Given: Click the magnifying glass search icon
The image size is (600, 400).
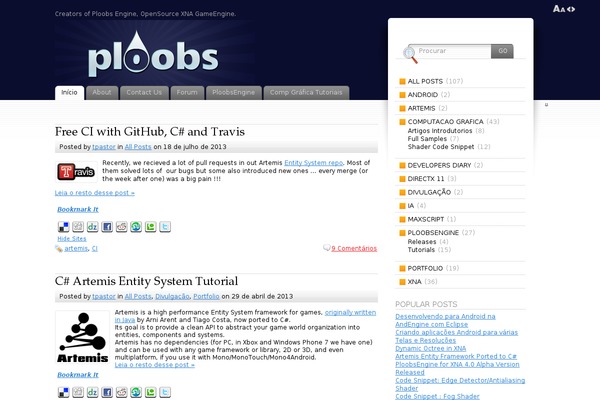Looking at the screenshot, I should tap(410, 55).
